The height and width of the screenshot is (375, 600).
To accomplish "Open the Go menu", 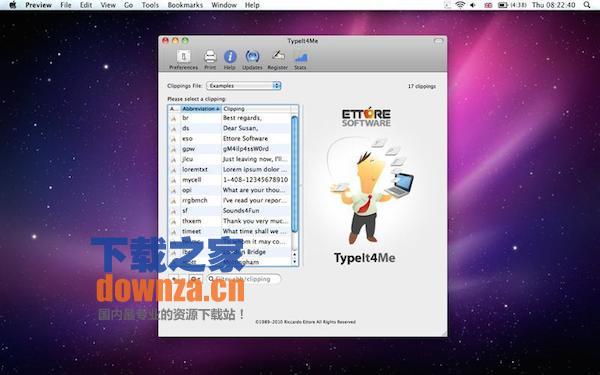I will click(129, 5).
